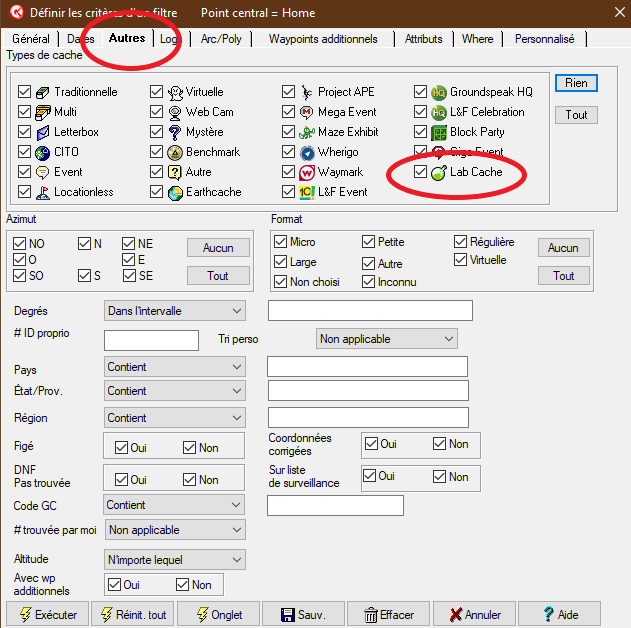Viewport: 631px width, 628px height.
Task: Uncheck the Micro format checkbox
Action: click(x=281, y=242)
